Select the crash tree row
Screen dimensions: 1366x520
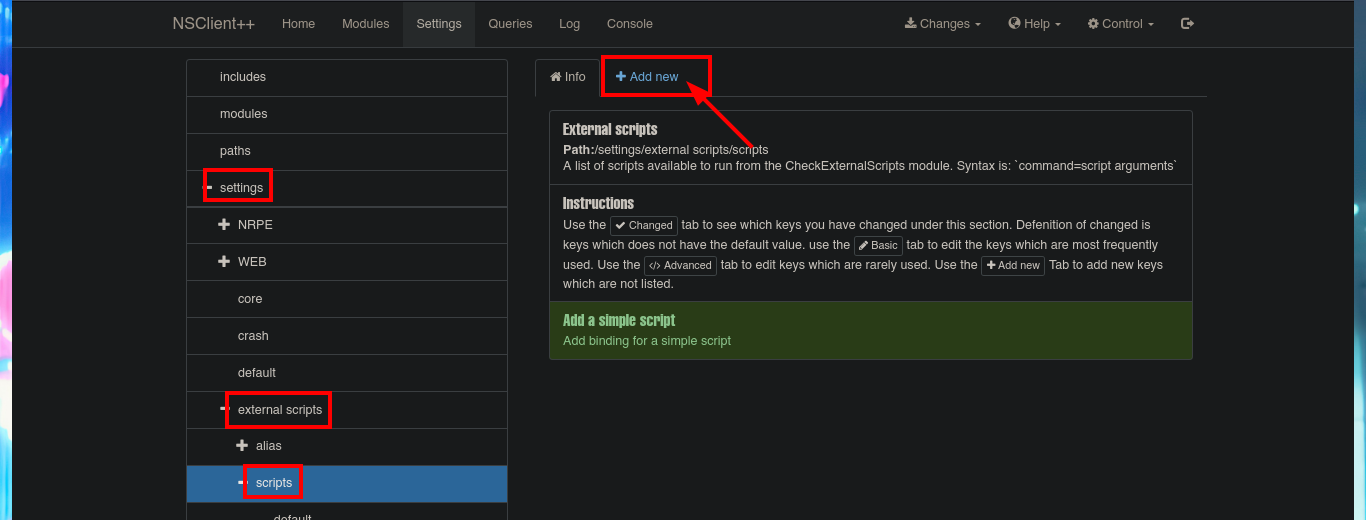click(347, 336)
